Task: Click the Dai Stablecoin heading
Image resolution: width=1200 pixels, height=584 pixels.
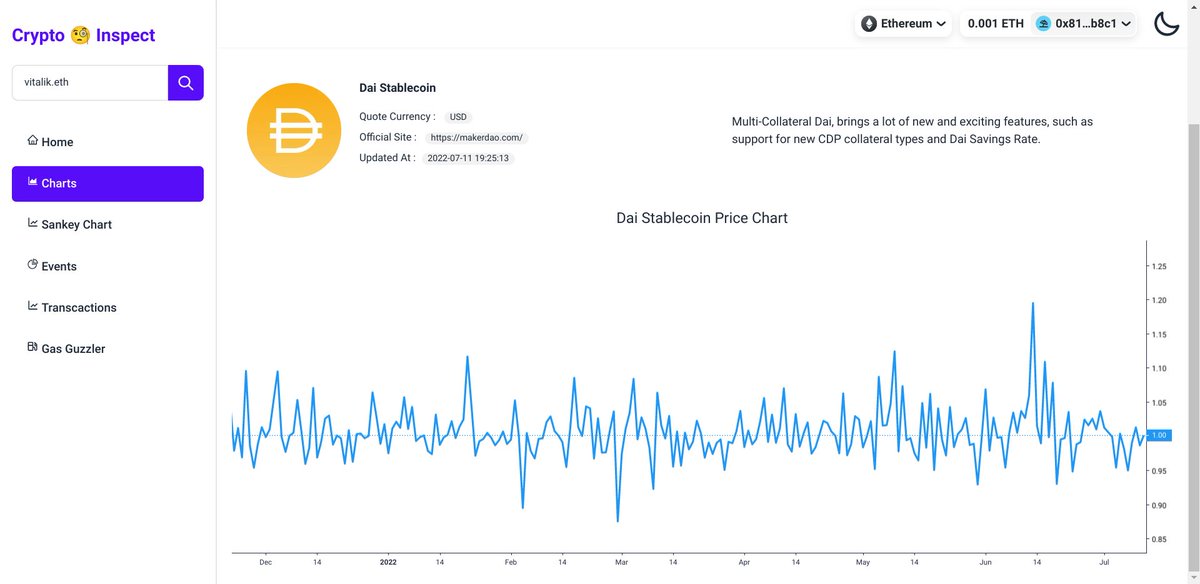Action: coord(397,88)
